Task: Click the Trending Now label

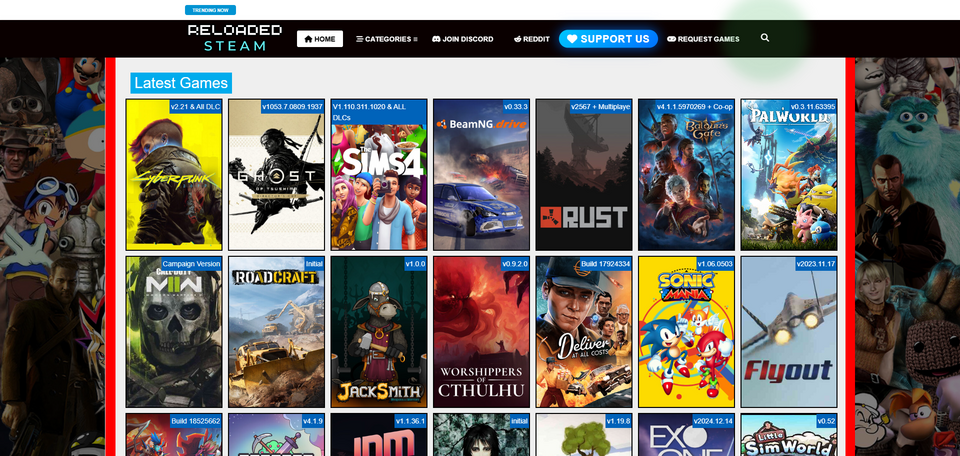Action: point(210,10)
